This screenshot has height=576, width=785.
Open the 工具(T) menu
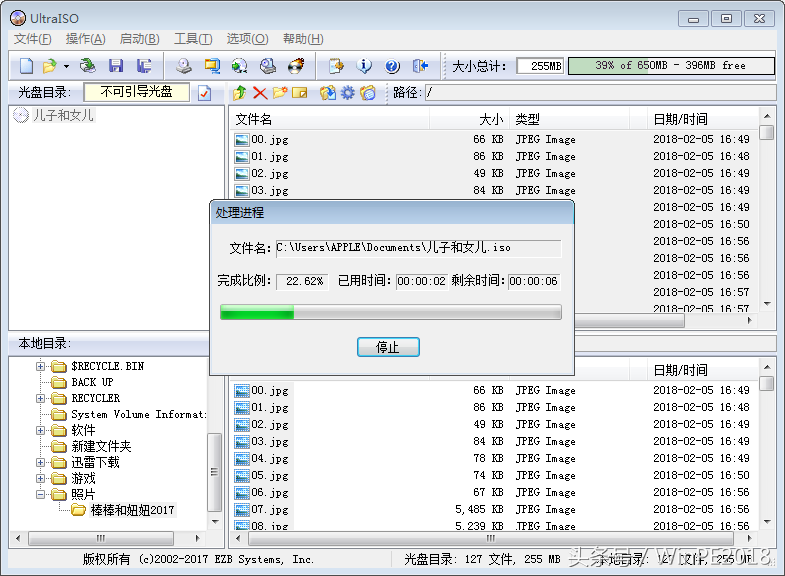pos(192,39)
